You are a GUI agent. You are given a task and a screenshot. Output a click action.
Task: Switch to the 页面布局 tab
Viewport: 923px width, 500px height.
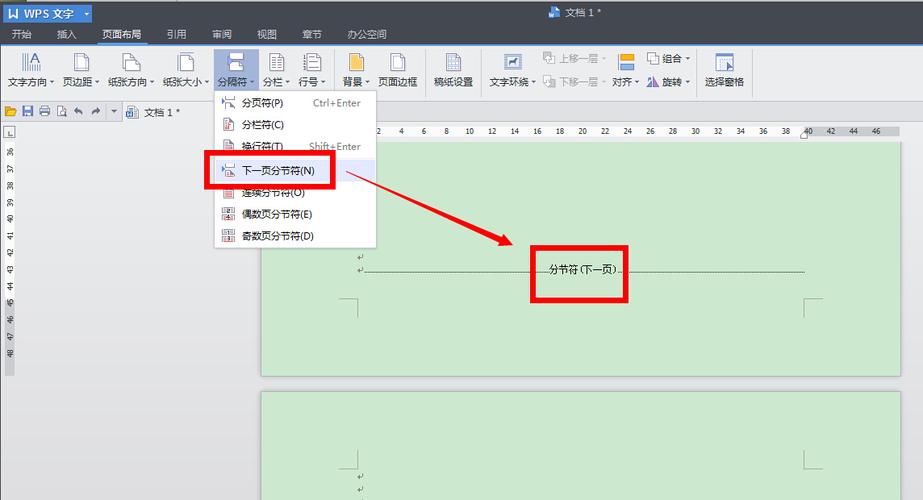[x=121, y=34]
